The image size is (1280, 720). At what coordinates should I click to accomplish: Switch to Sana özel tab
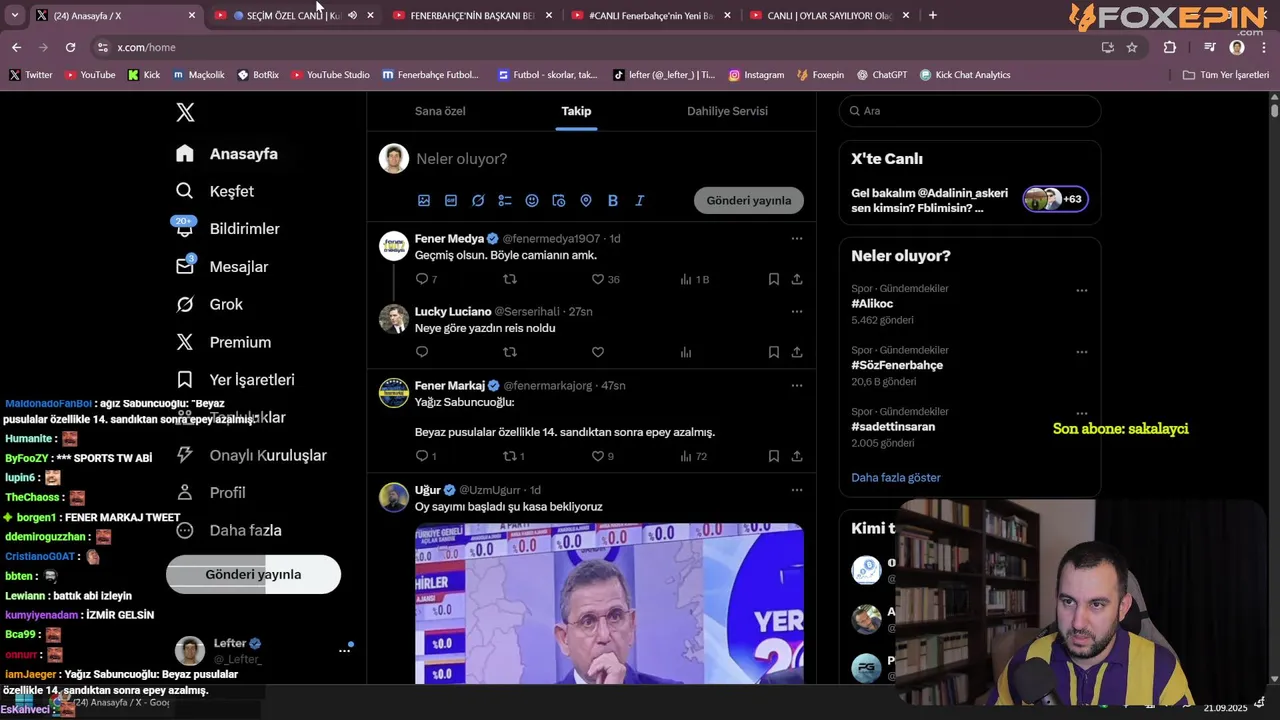pyautogui.click(x=440, y=111)
